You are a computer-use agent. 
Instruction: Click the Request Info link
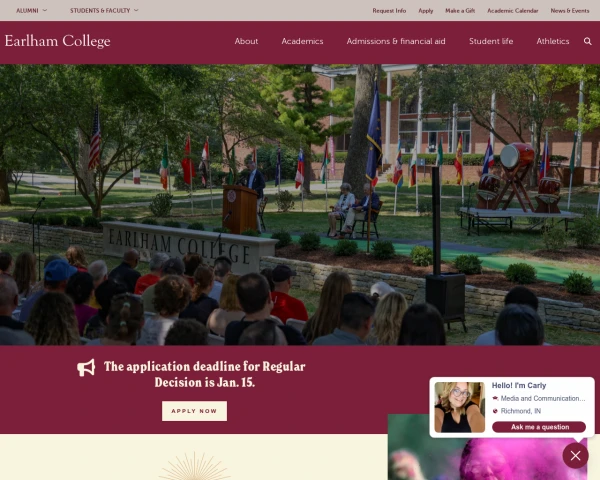[389, 11]
